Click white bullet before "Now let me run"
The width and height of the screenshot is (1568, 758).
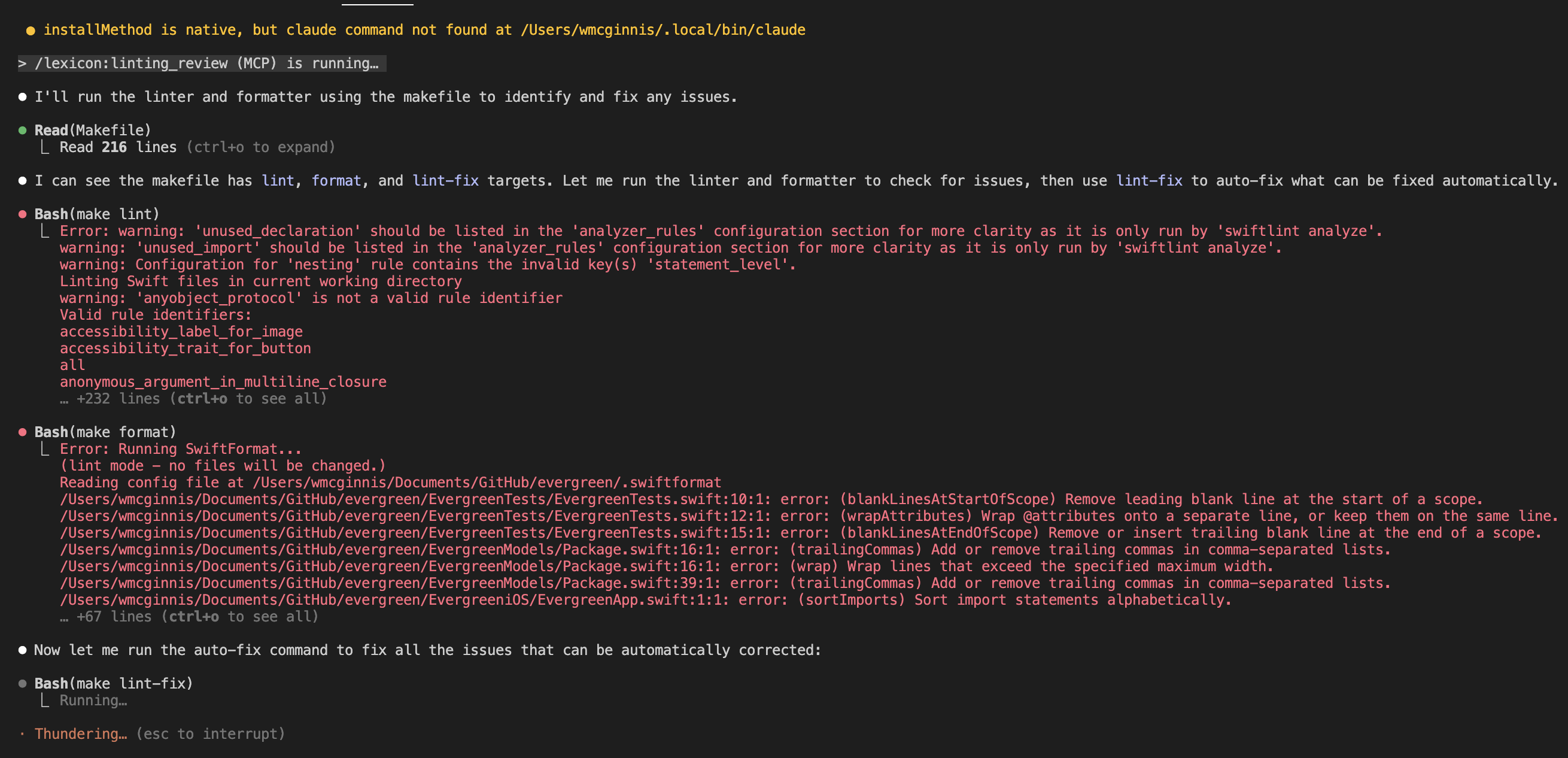(23, 650)
